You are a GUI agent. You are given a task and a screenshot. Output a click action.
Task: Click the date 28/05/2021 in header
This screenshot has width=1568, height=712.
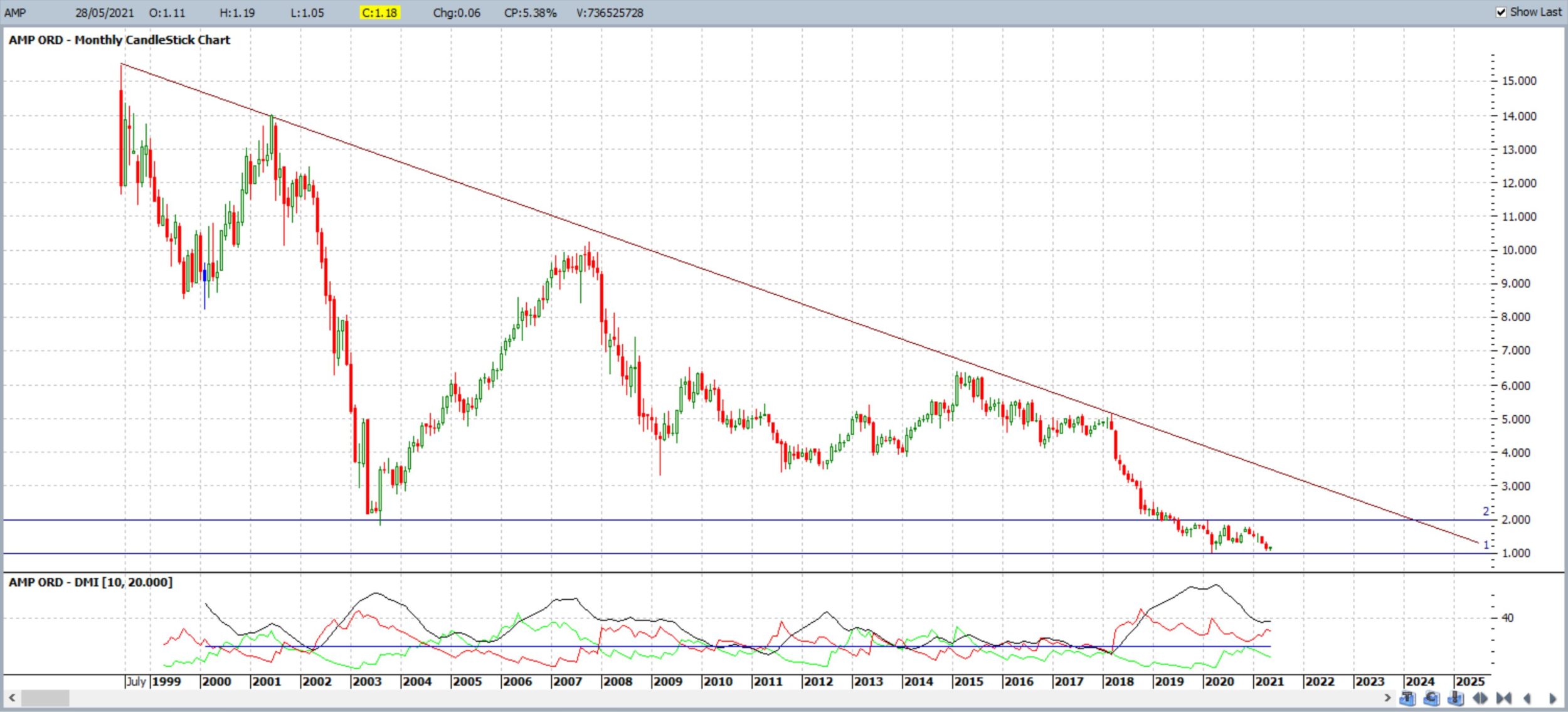105,13
